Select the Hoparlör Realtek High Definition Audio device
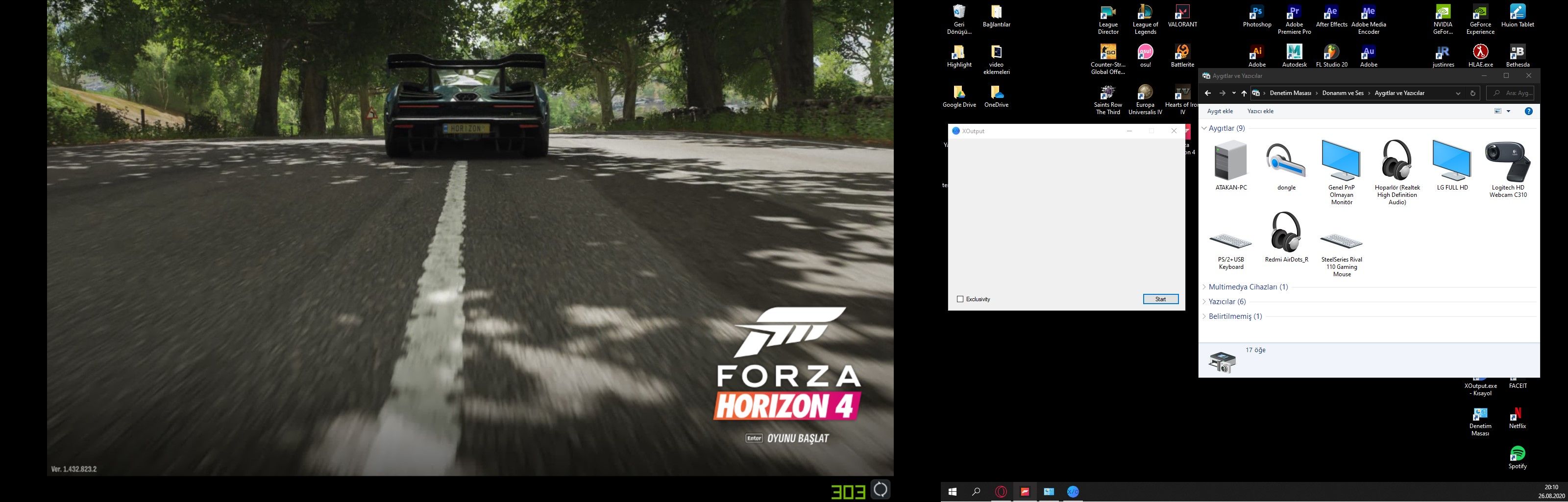The height and width of the screenshot is (502, 1568). click(1397, 173)
